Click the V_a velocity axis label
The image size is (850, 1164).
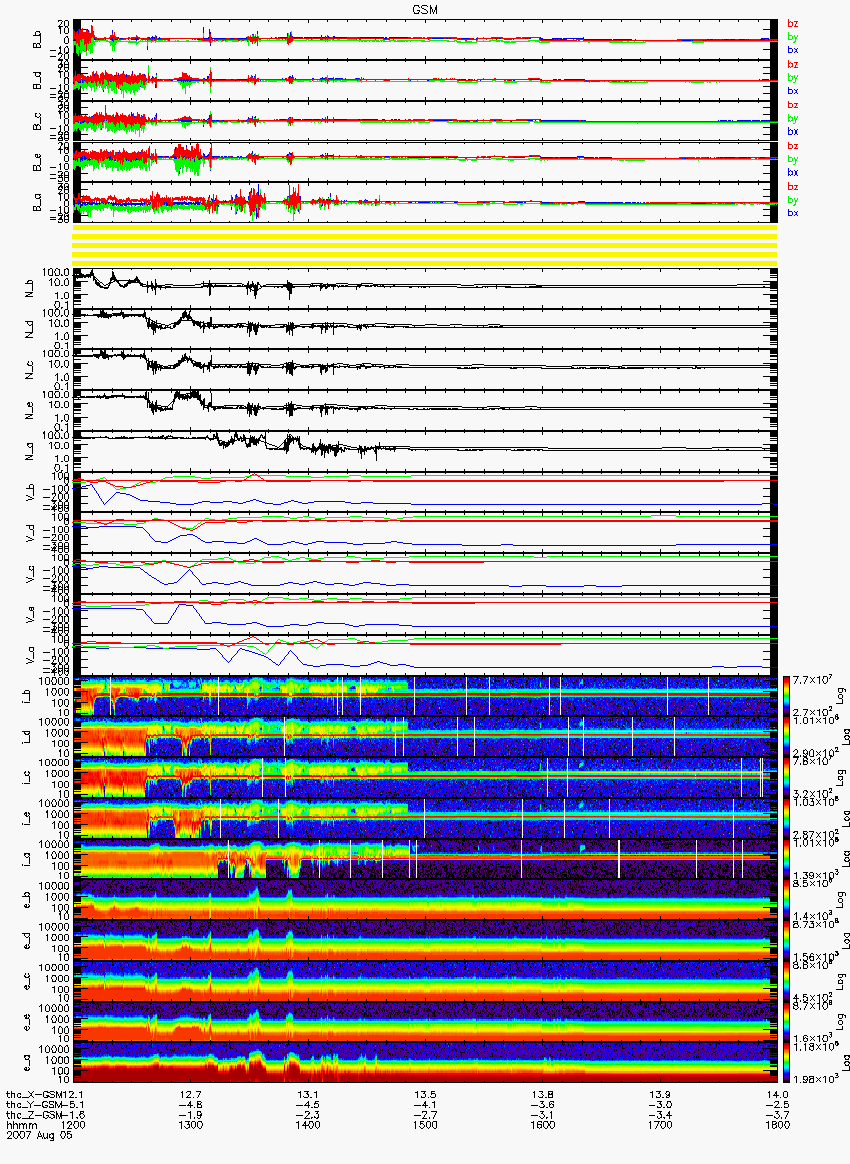click(30, 655)
